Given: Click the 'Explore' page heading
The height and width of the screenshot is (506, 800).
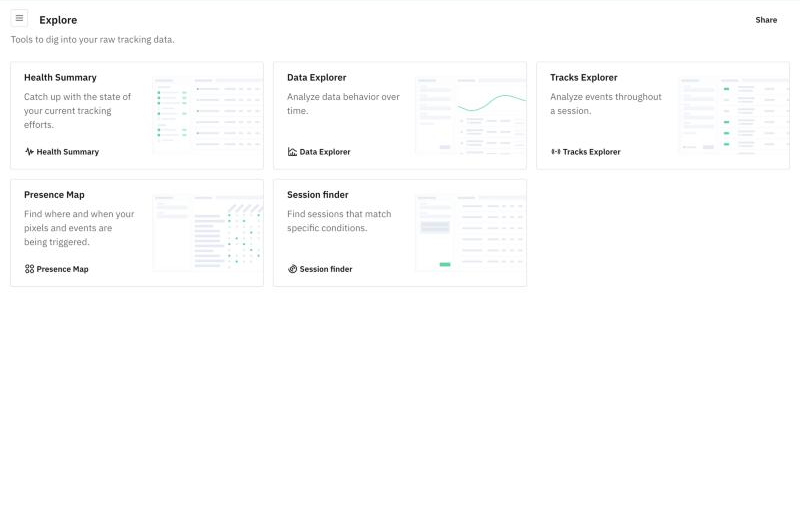Looking at the screenshot, I should pyautogui.click(x=58, y=20).
